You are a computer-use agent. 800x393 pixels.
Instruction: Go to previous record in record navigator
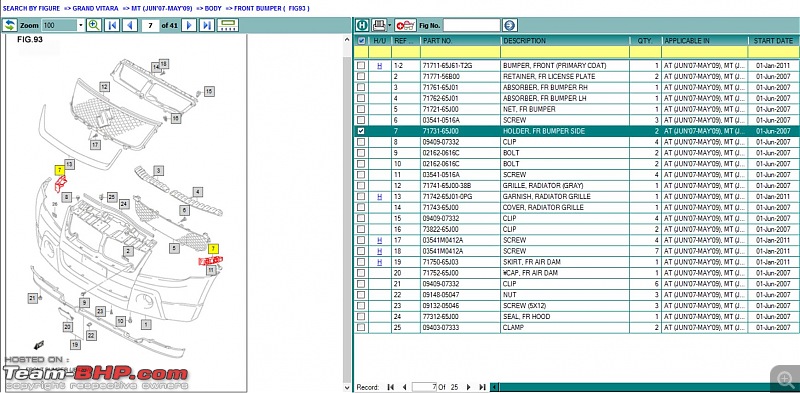[404, 387]
